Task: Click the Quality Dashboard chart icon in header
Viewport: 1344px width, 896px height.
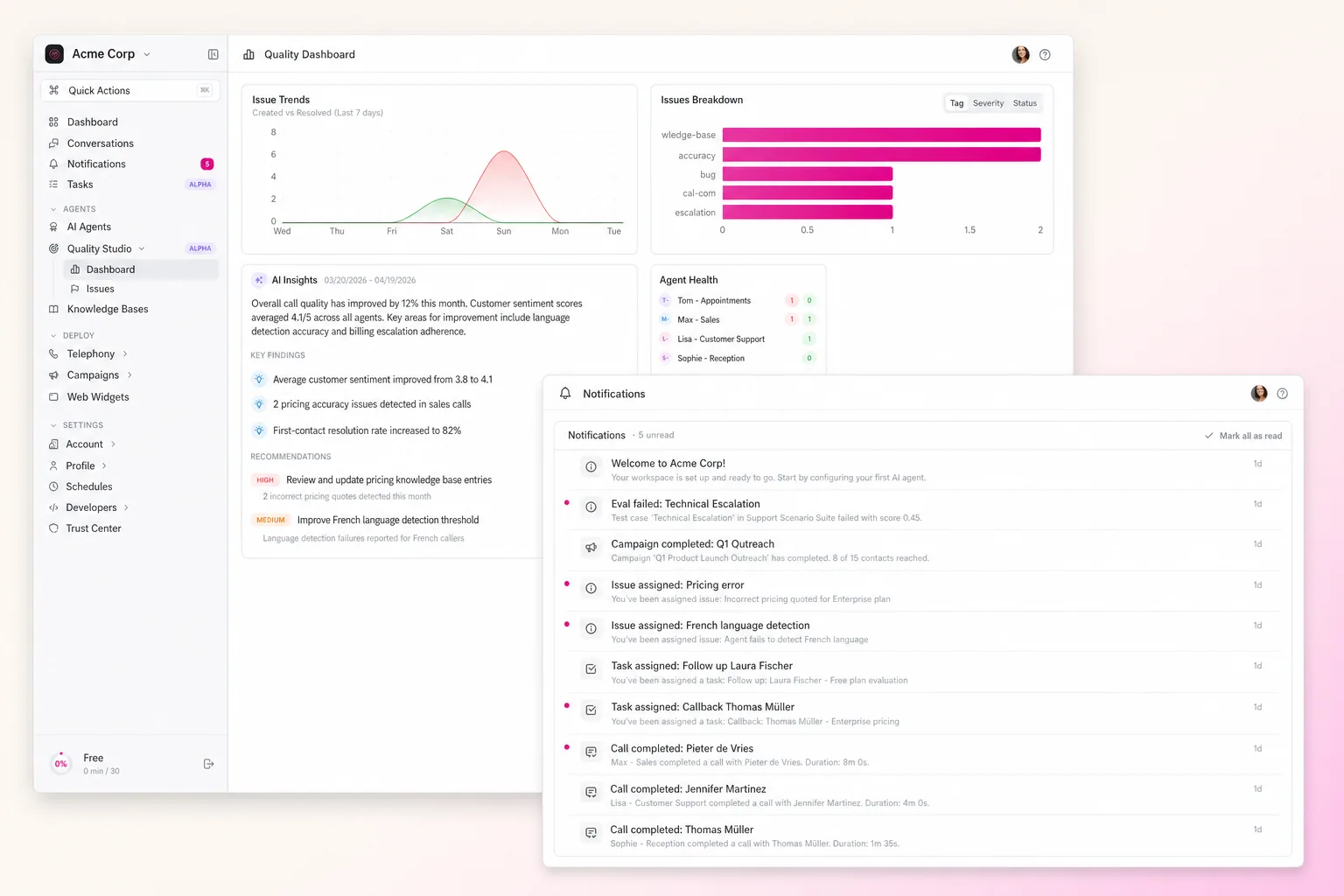Action: coord(248,54)
